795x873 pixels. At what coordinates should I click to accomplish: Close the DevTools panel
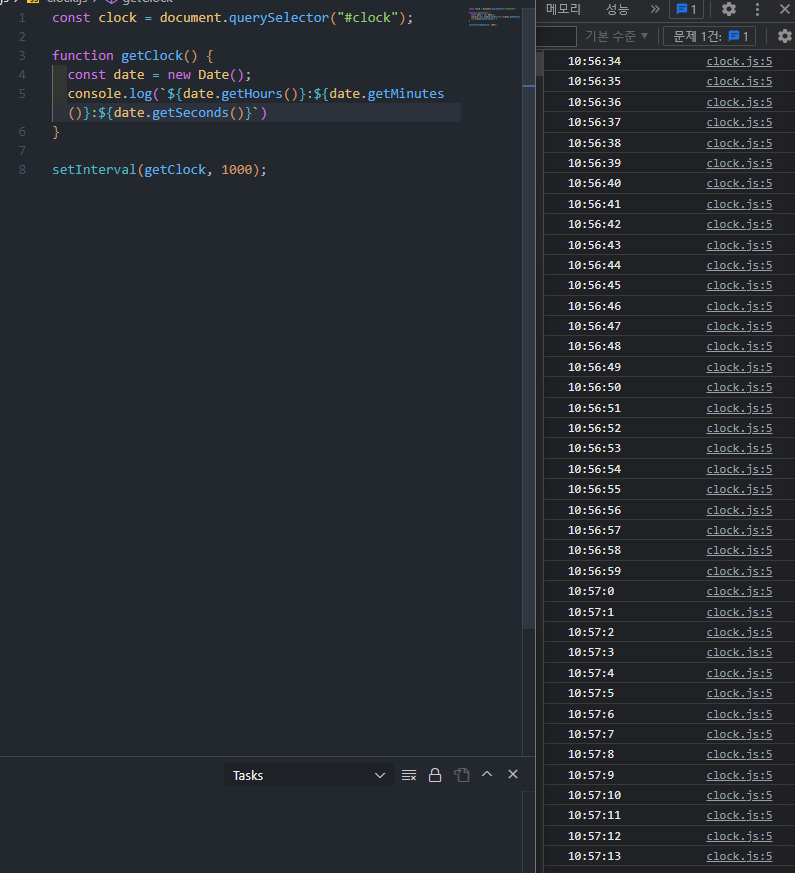[x=784, y=9]
